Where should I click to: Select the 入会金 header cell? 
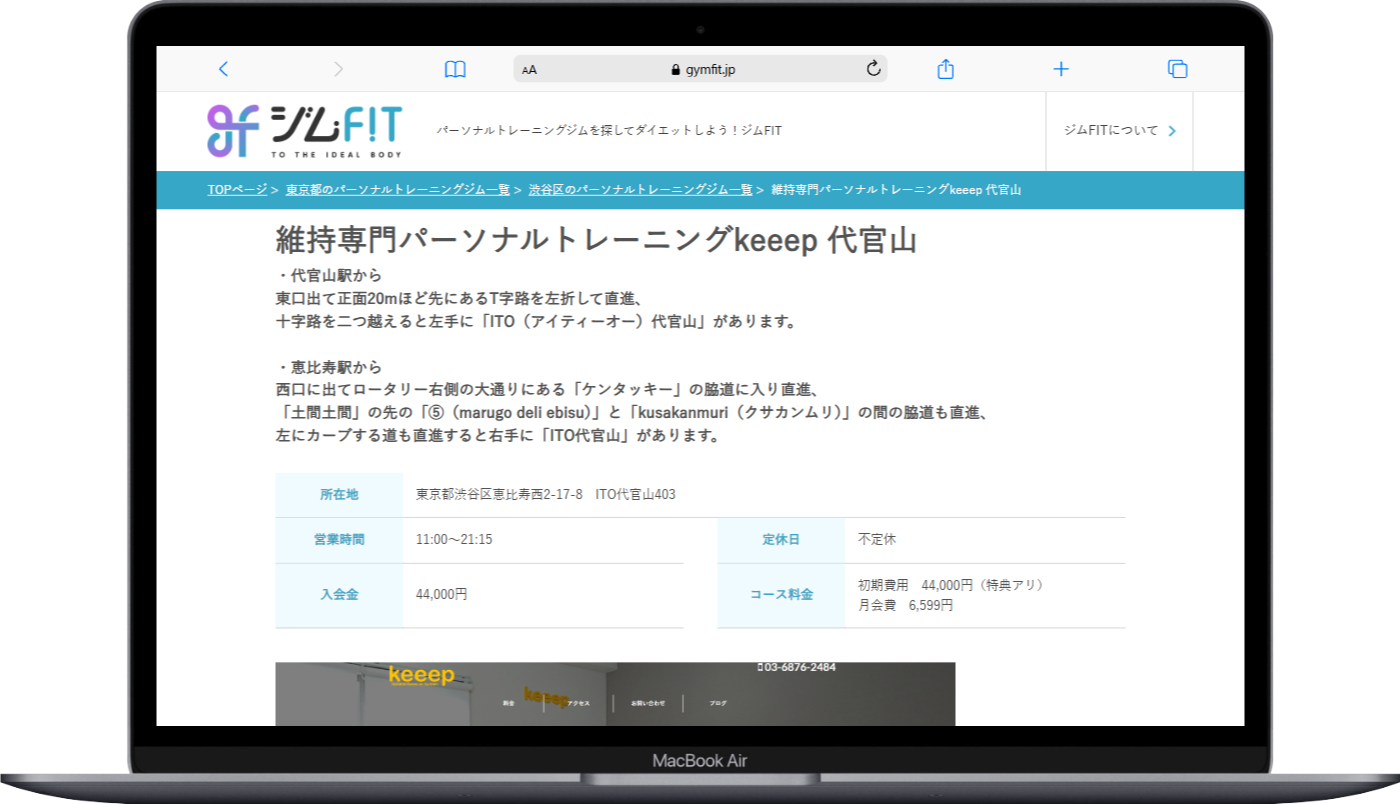tap(339, 595)
